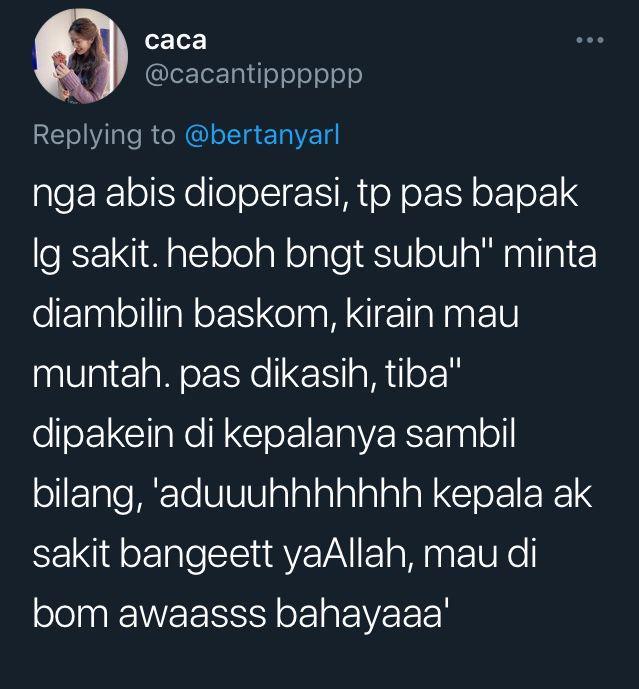The width and height of the screenshot is (639, 689).
Task: Select the word 'baskom' in the tweet
Action: point(262,314)
